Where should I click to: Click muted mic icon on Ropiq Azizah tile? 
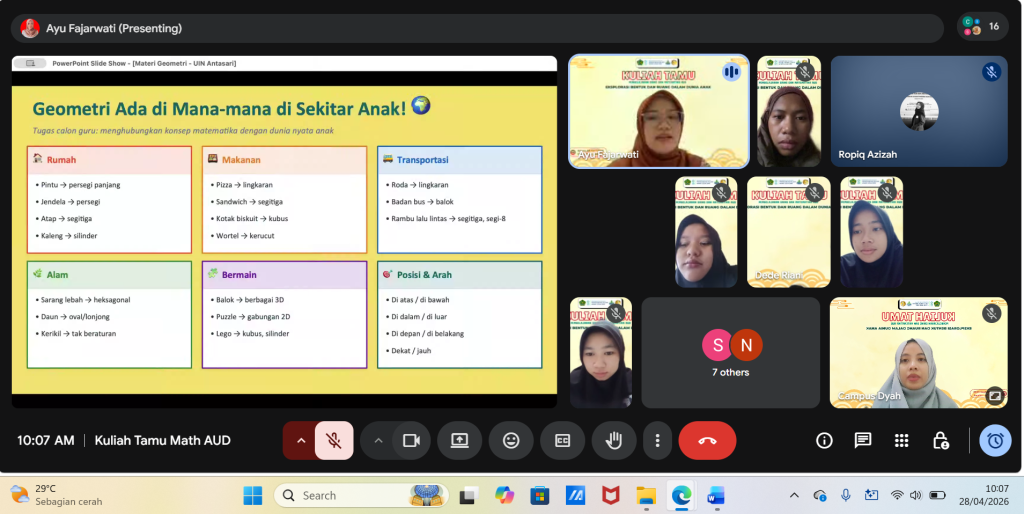point(991,72)
